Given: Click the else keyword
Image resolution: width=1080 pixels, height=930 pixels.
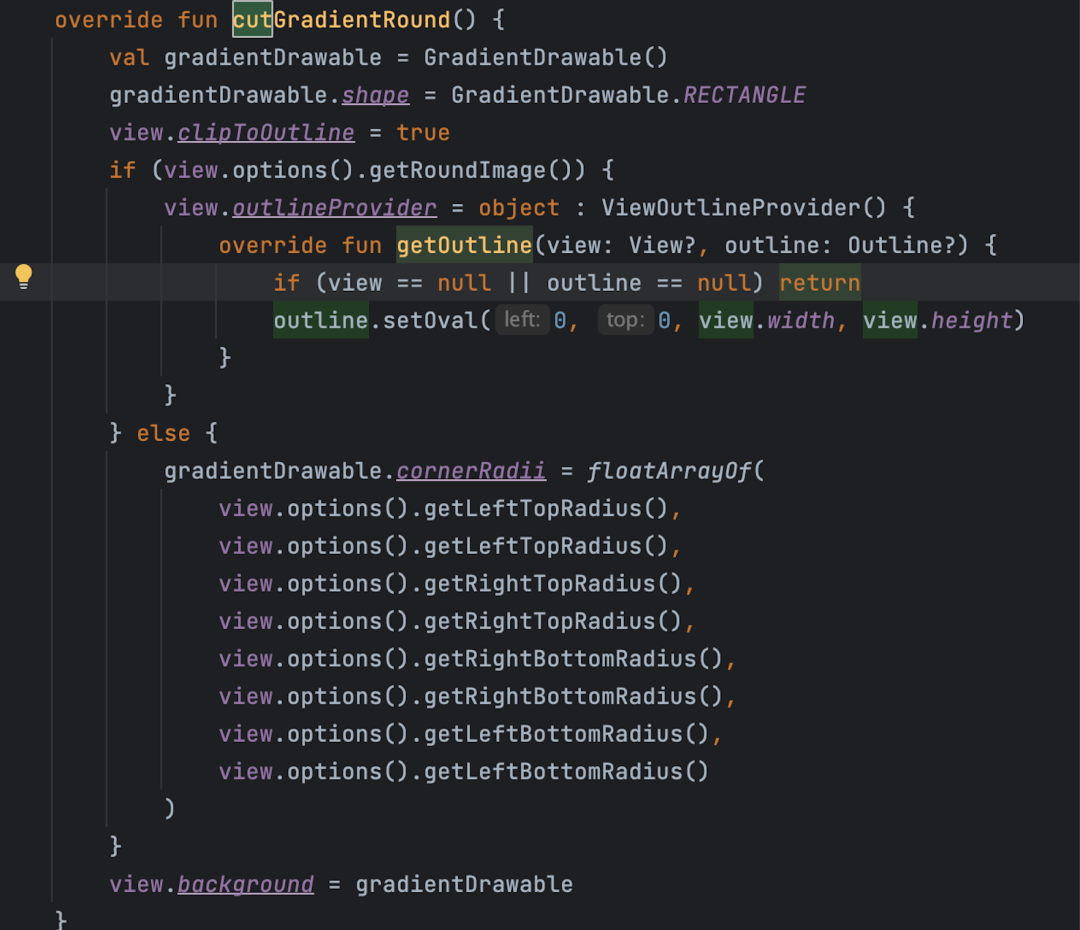Looking at the screenshot, I should point(163,433).
